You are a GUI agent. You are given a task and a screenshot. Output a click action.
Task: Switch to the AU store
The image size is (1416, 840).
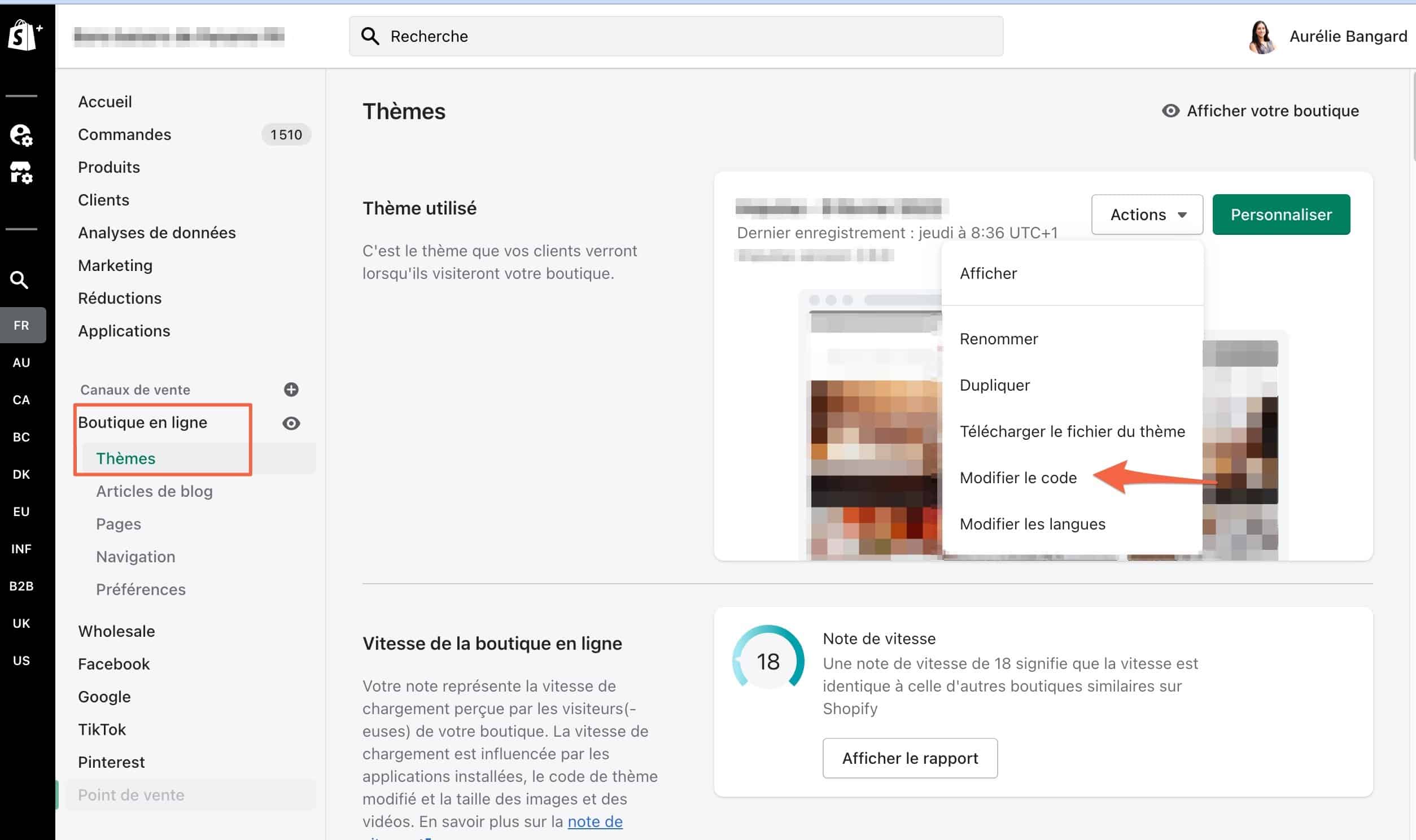(21, 362)
